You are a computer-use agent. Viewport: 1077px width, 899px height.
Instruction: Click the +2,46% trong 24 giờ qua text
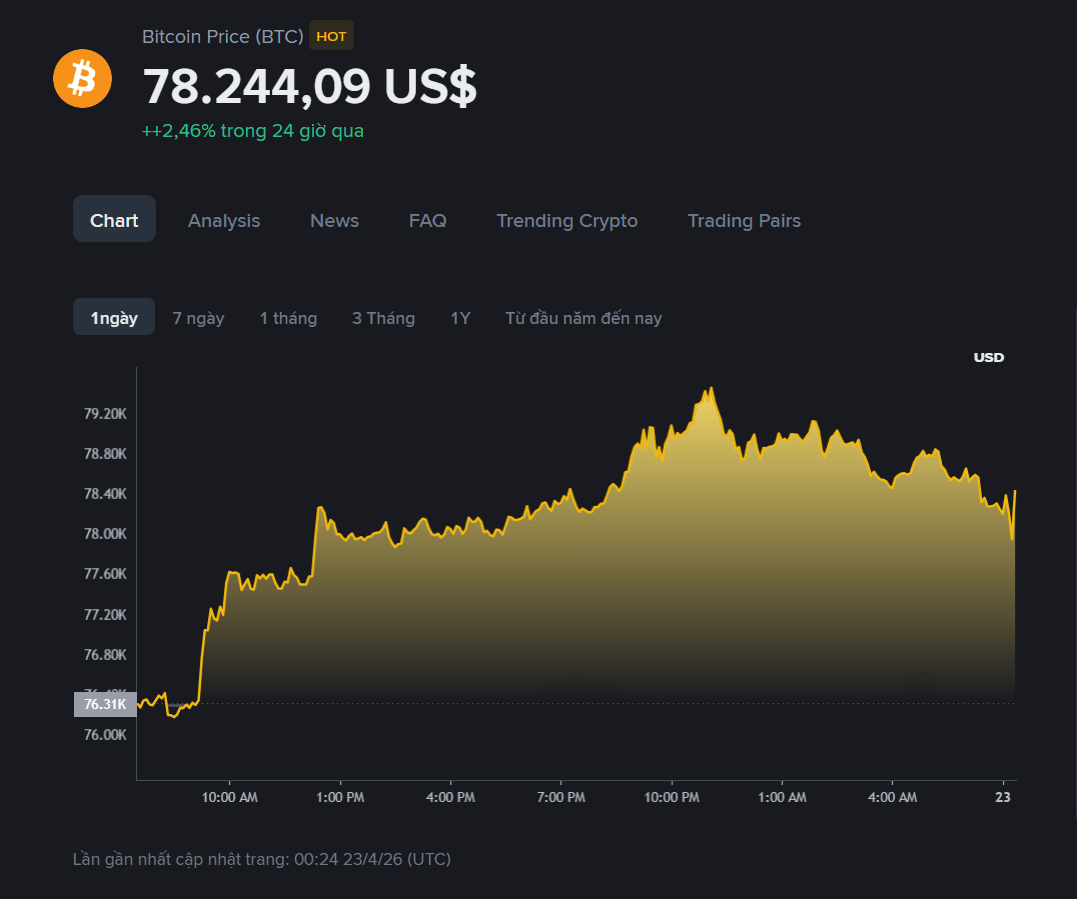tap(253, 130)
